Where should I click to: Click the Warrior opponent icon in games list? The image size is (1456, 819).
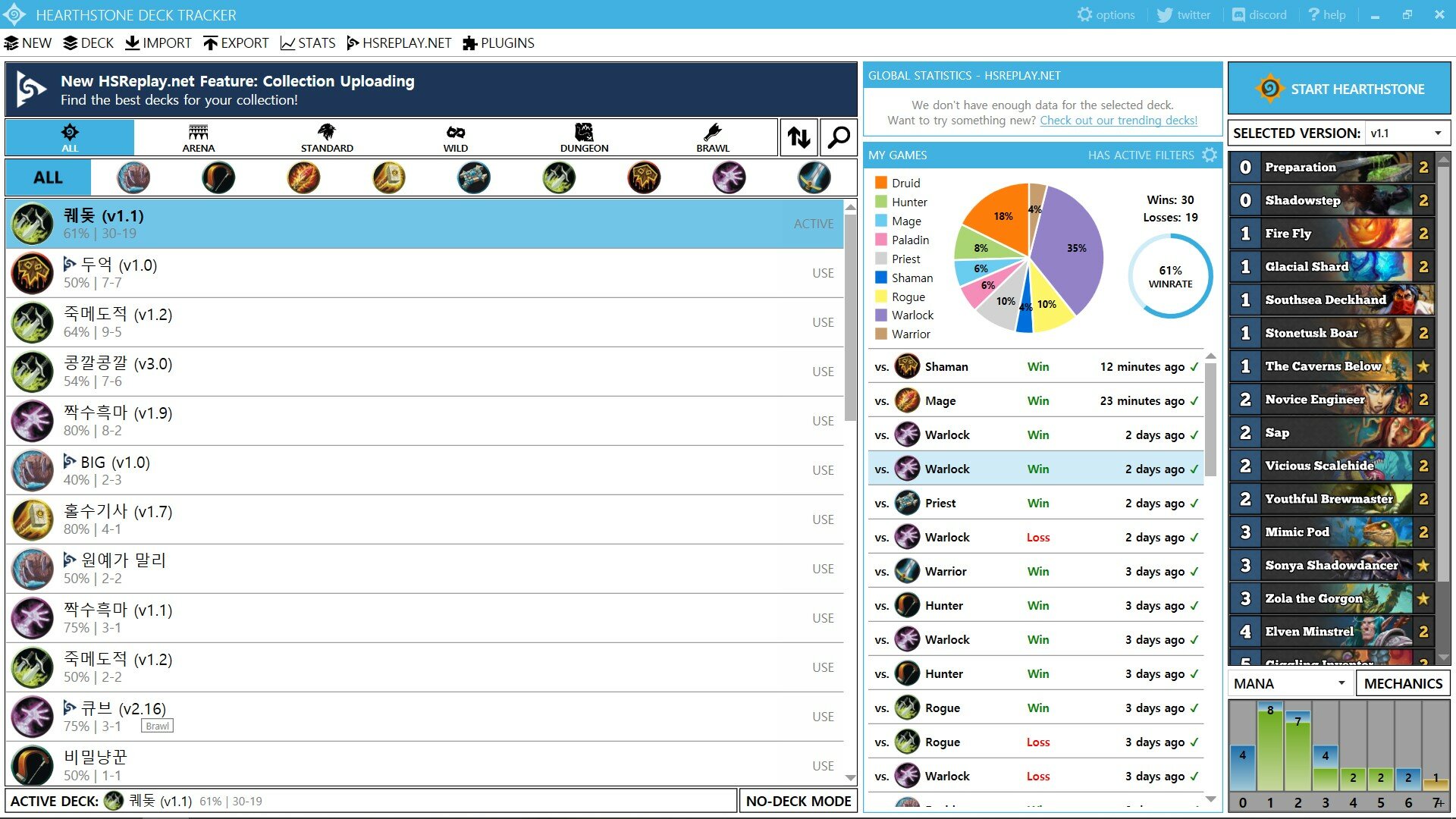[907, 571]
